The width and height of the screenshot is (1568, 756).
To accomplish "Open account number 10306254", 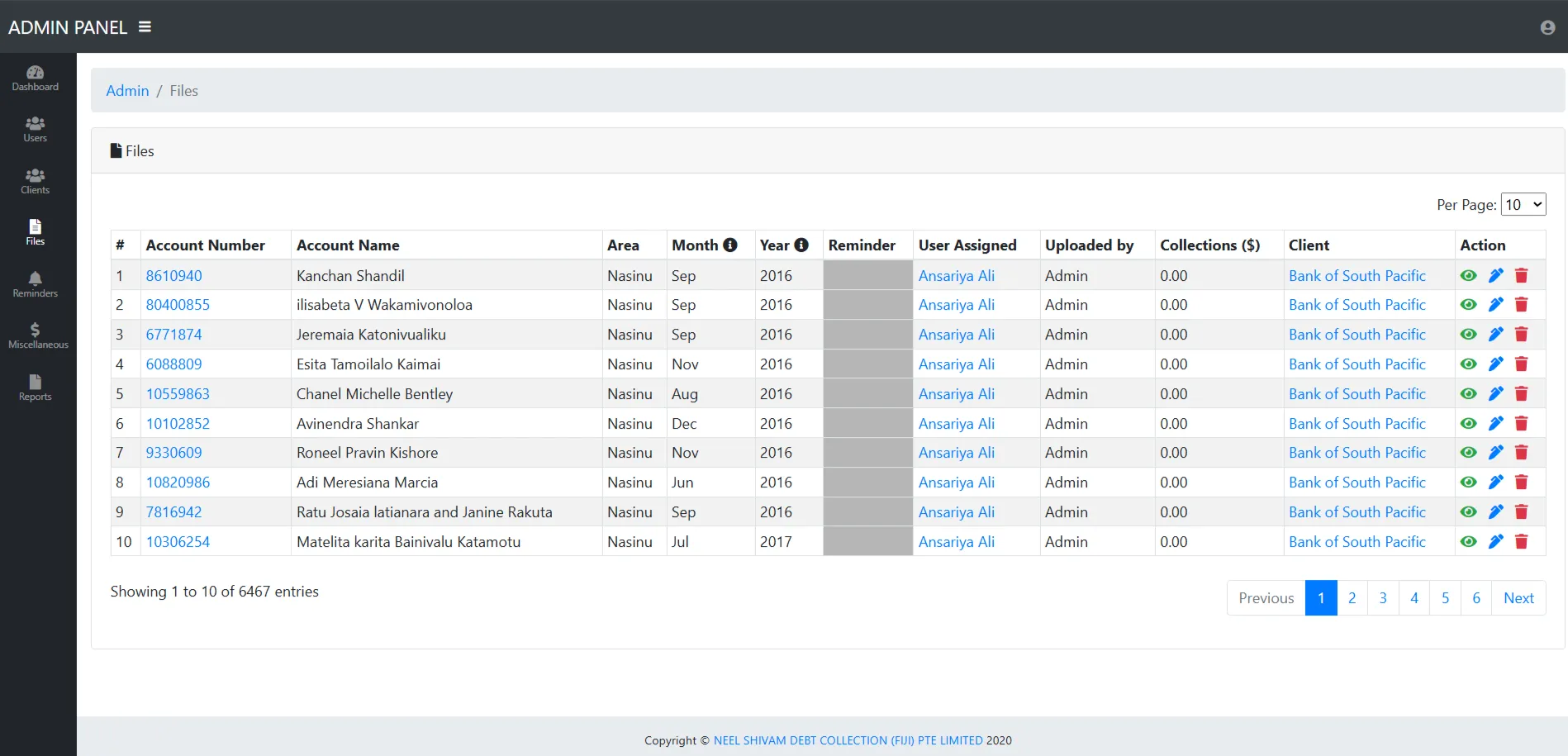I will point(178,542).
